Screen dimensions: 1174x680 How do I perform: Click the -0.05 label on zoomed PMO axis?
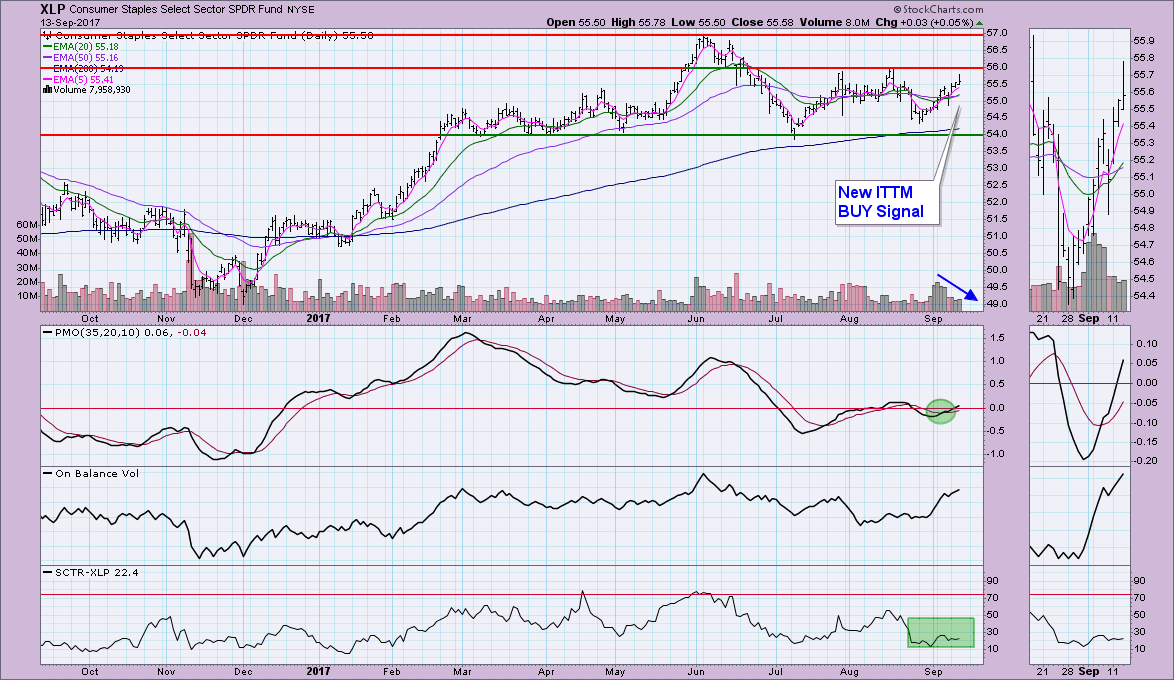1144,403
